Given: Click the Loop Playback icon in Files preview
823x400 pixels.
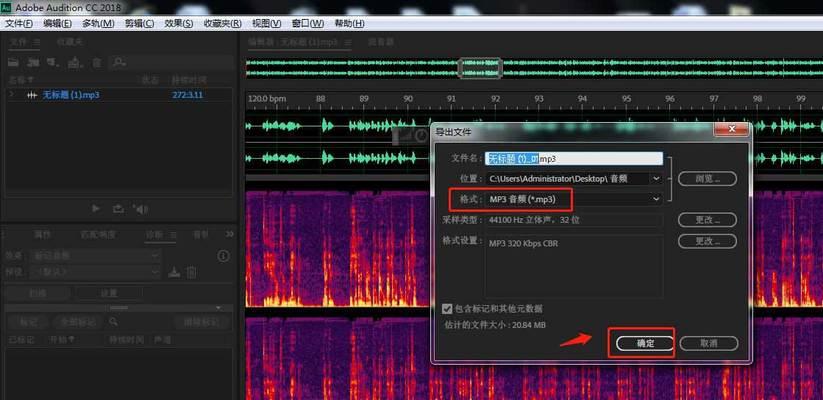Looking at the screenshot, I should [118, 209].
